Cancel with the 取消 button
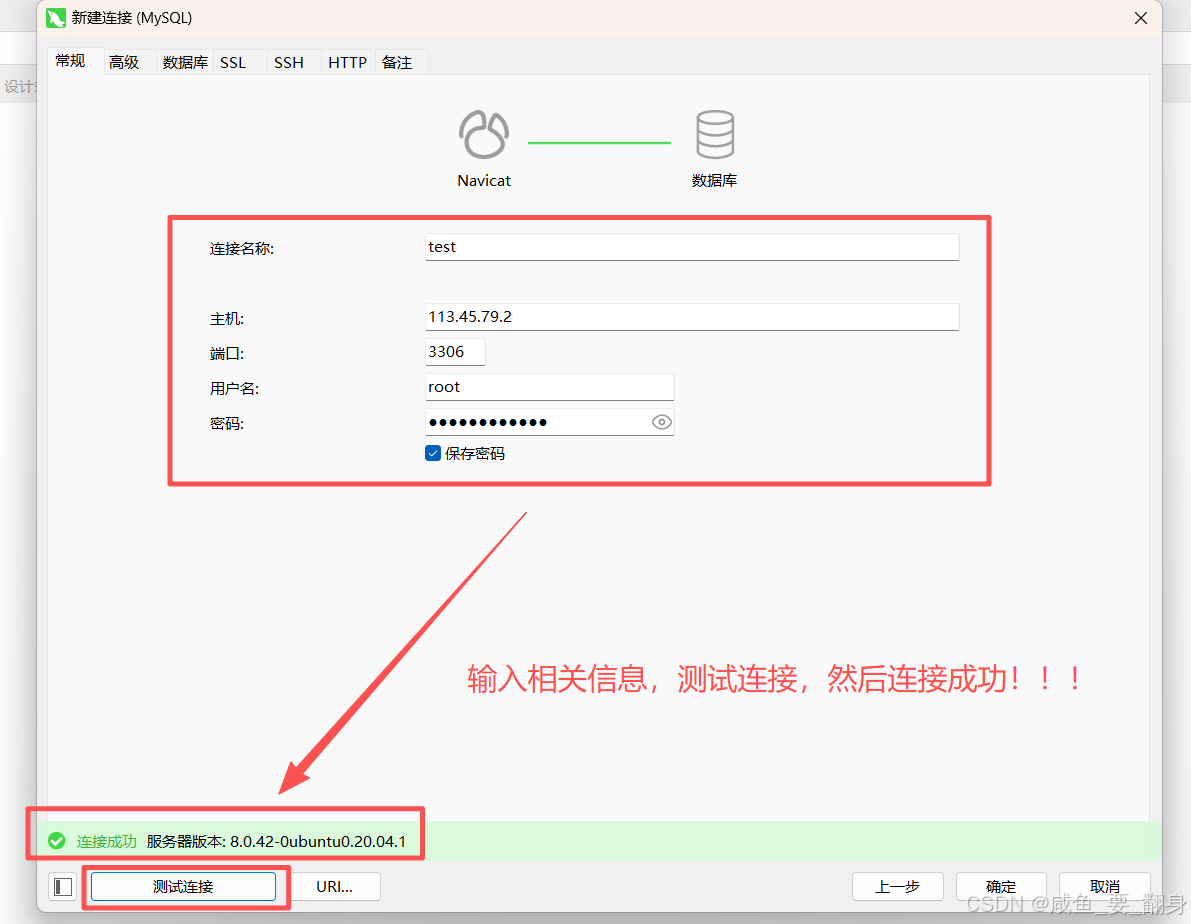 (1105, 887)
